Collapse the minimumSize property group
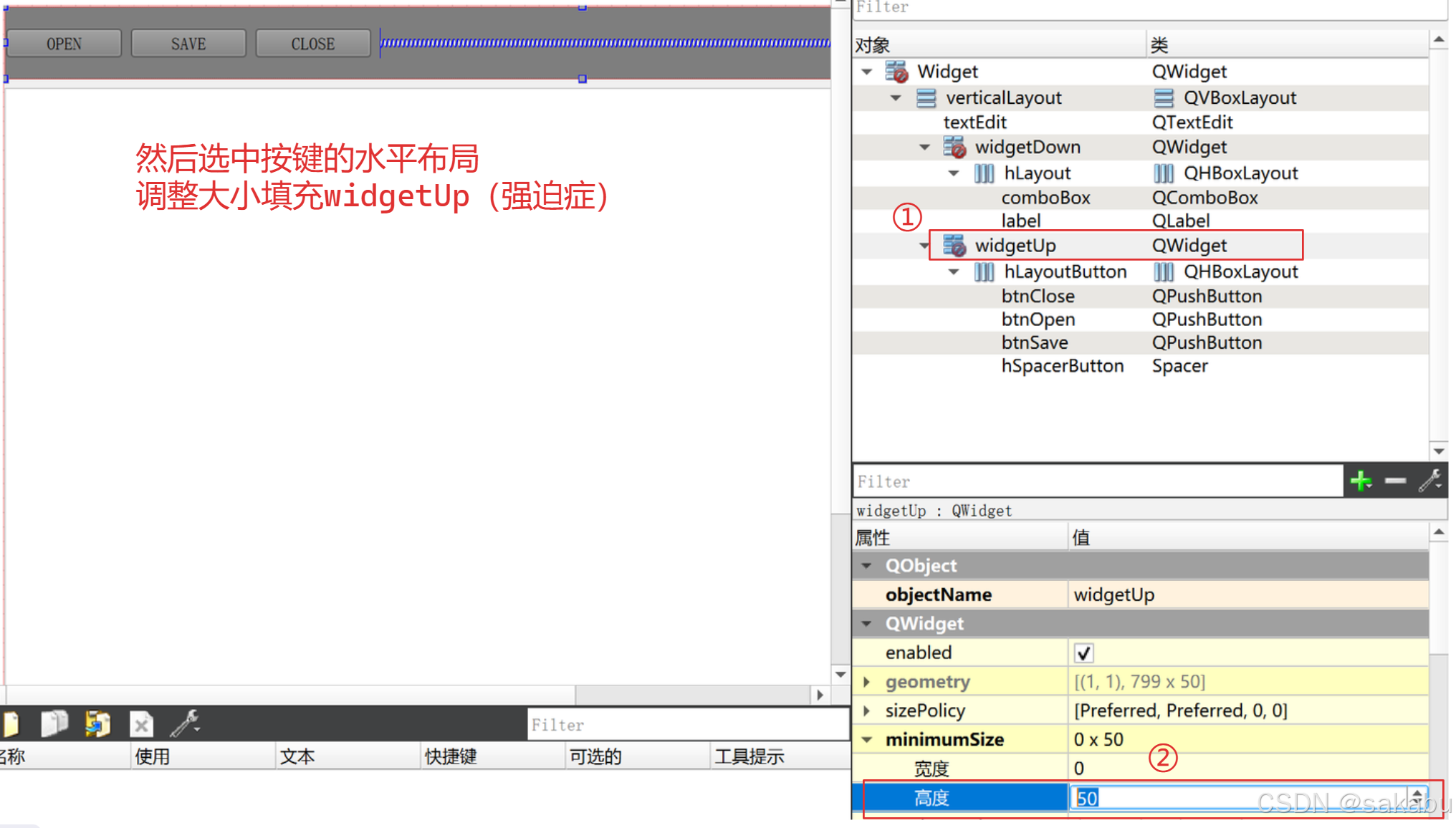The height and width of the screenshot is (828, 1456). coord(866,740)
